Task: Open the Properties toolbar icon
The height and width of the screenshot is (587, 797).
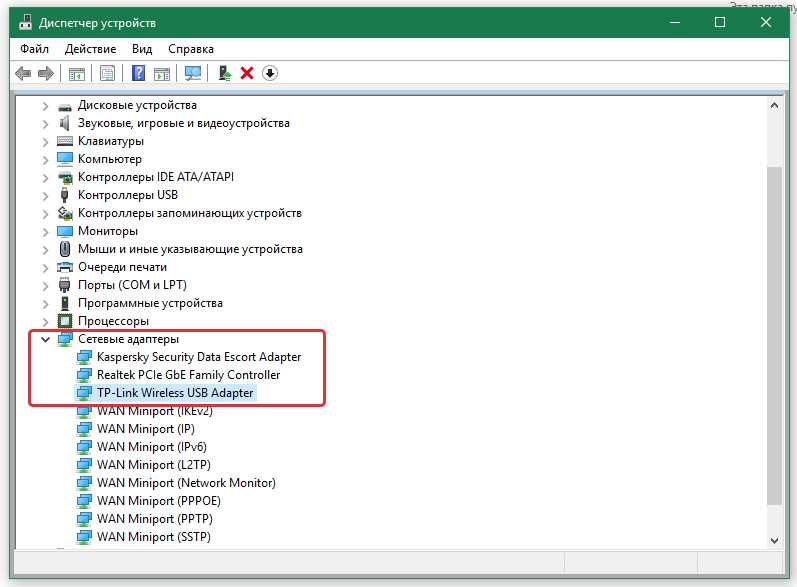Action: (107, 74)
